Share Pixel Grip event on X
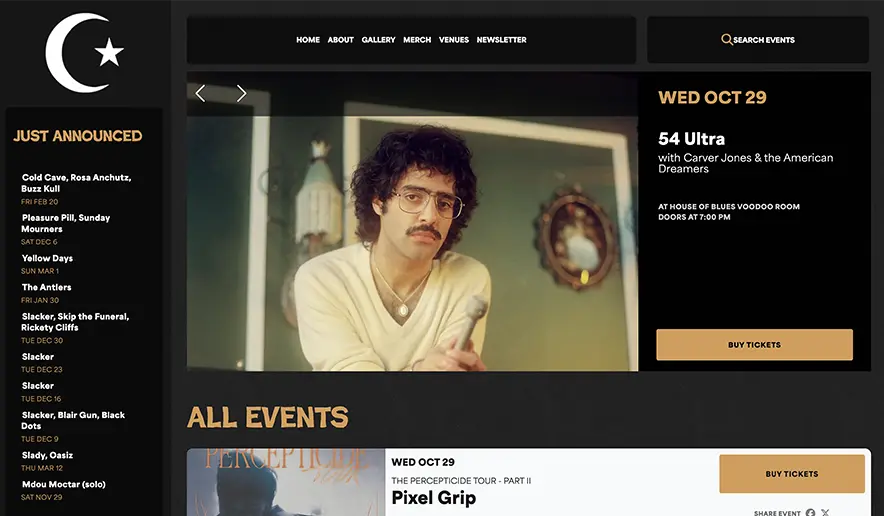 pyautogui.click(x=825, y=513)
